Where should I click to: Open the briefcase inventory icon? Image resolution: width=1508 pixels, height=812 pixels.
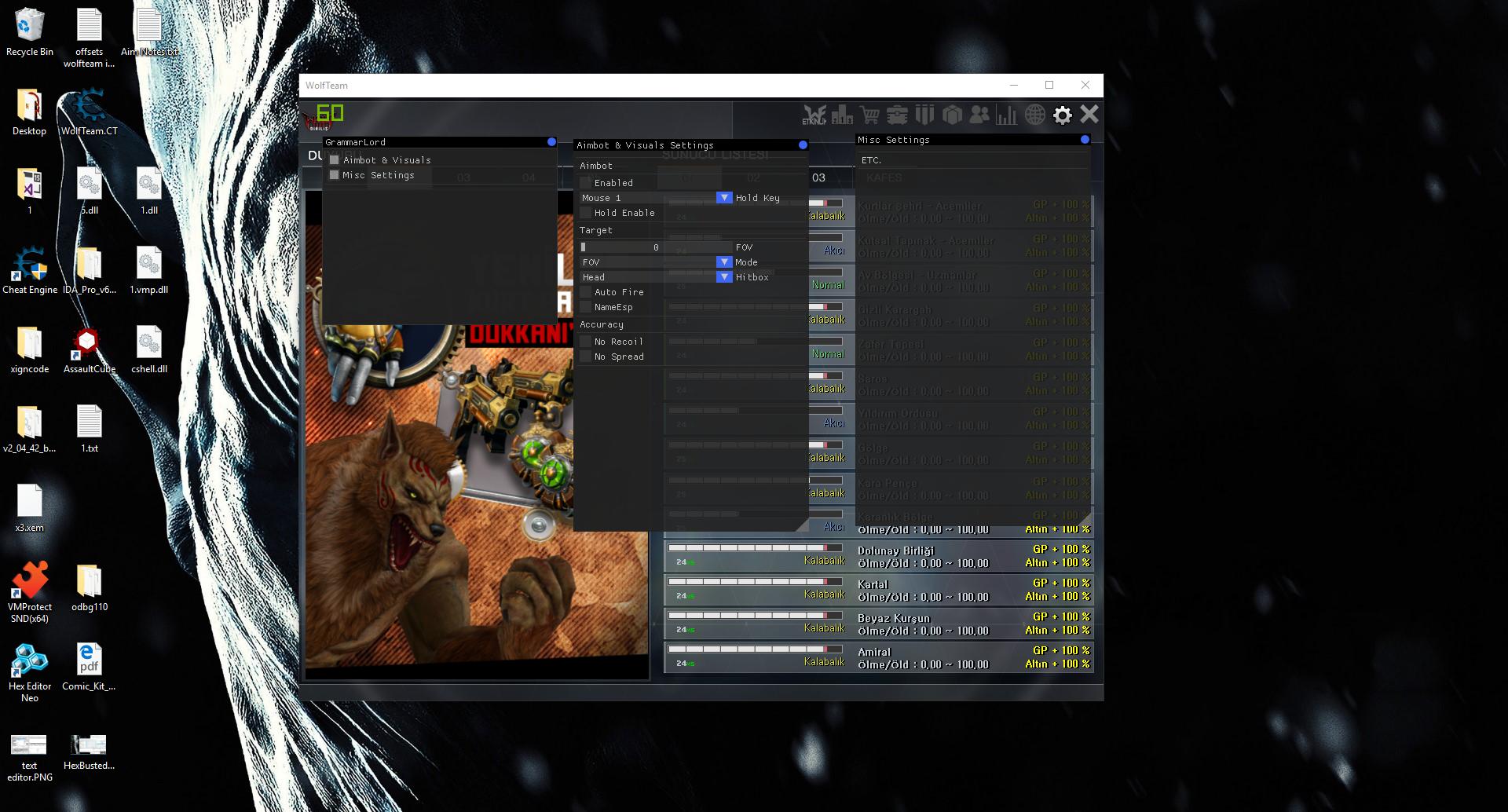(897, 115)
